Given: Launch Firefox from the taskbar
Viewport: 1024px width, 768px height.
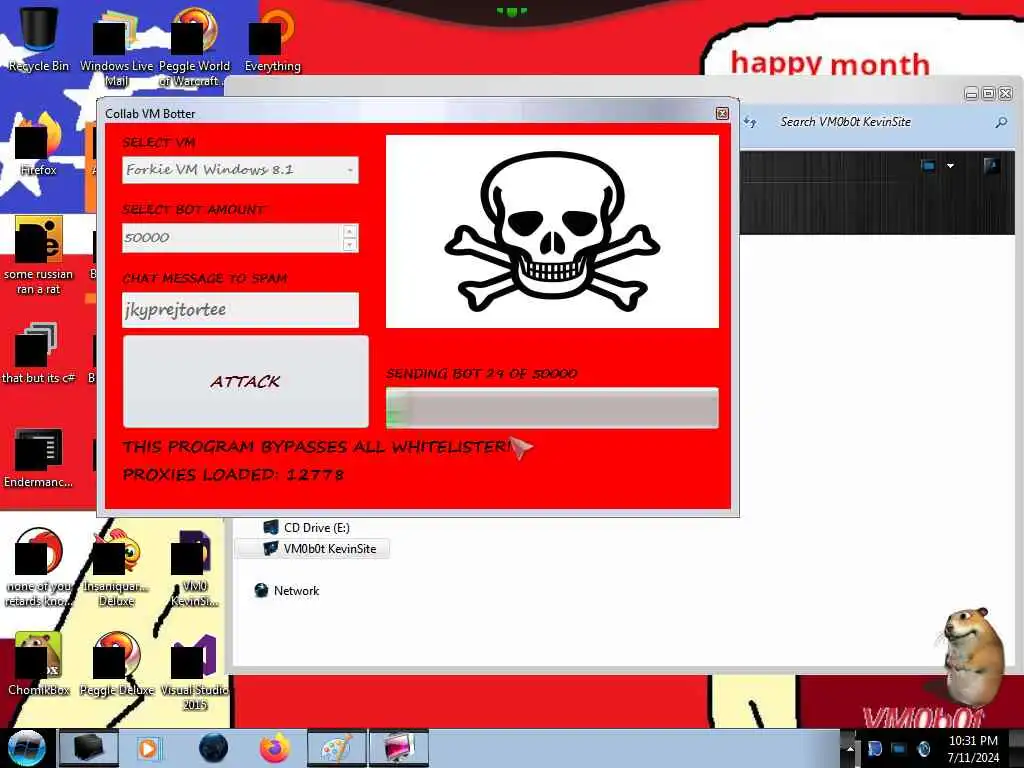Looking at the screenshot, I should coord(275,748).
